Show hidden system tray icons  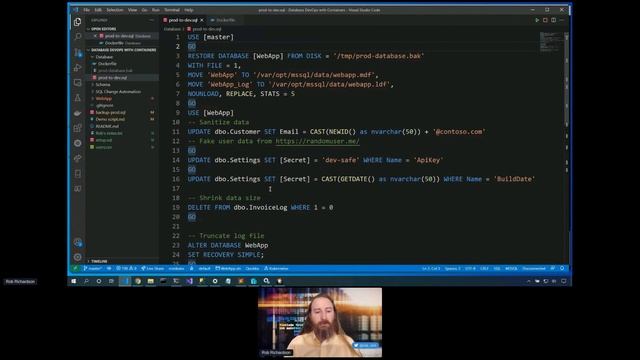pos(529,281)
